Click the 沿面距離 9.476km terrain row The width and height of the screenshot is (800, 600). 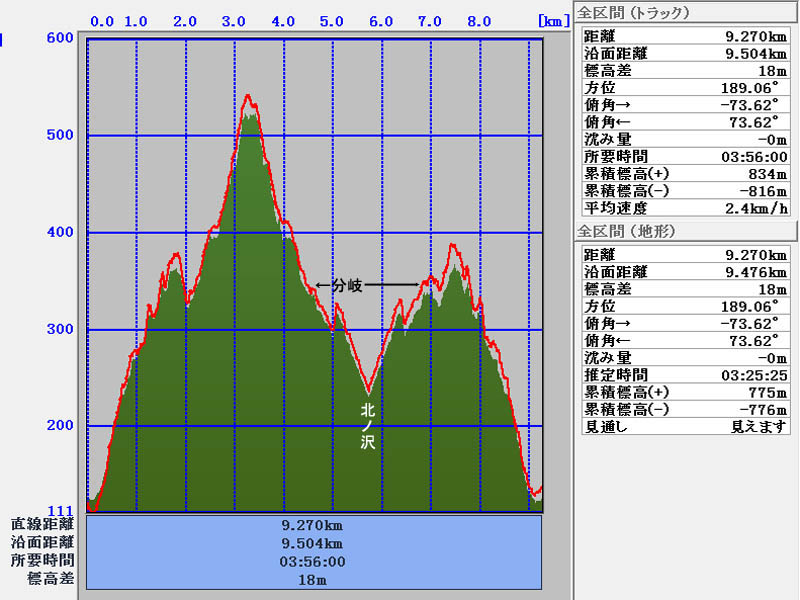(x=685, y=272)
